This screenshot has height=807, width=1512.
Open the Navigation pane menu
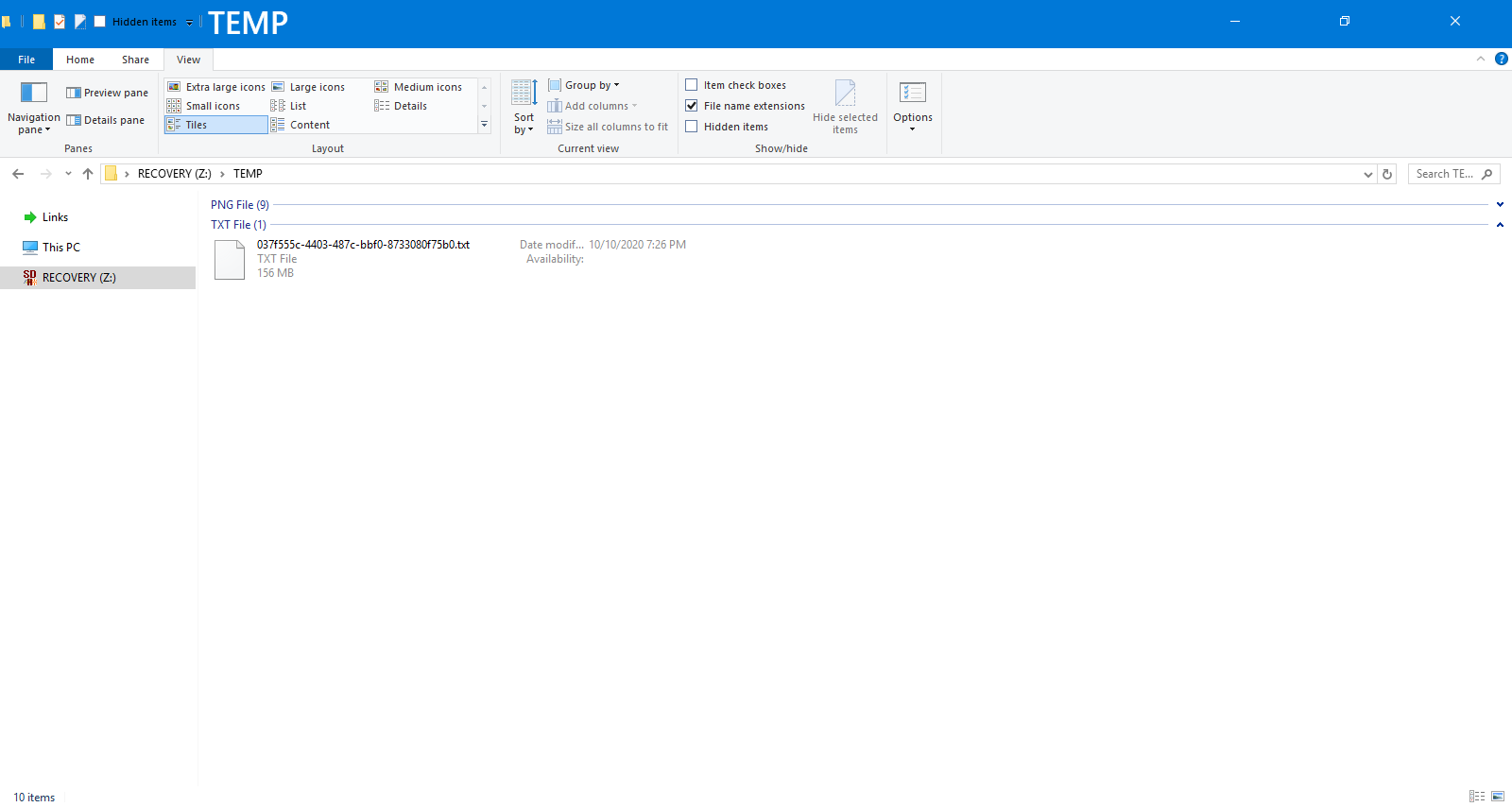34,107
